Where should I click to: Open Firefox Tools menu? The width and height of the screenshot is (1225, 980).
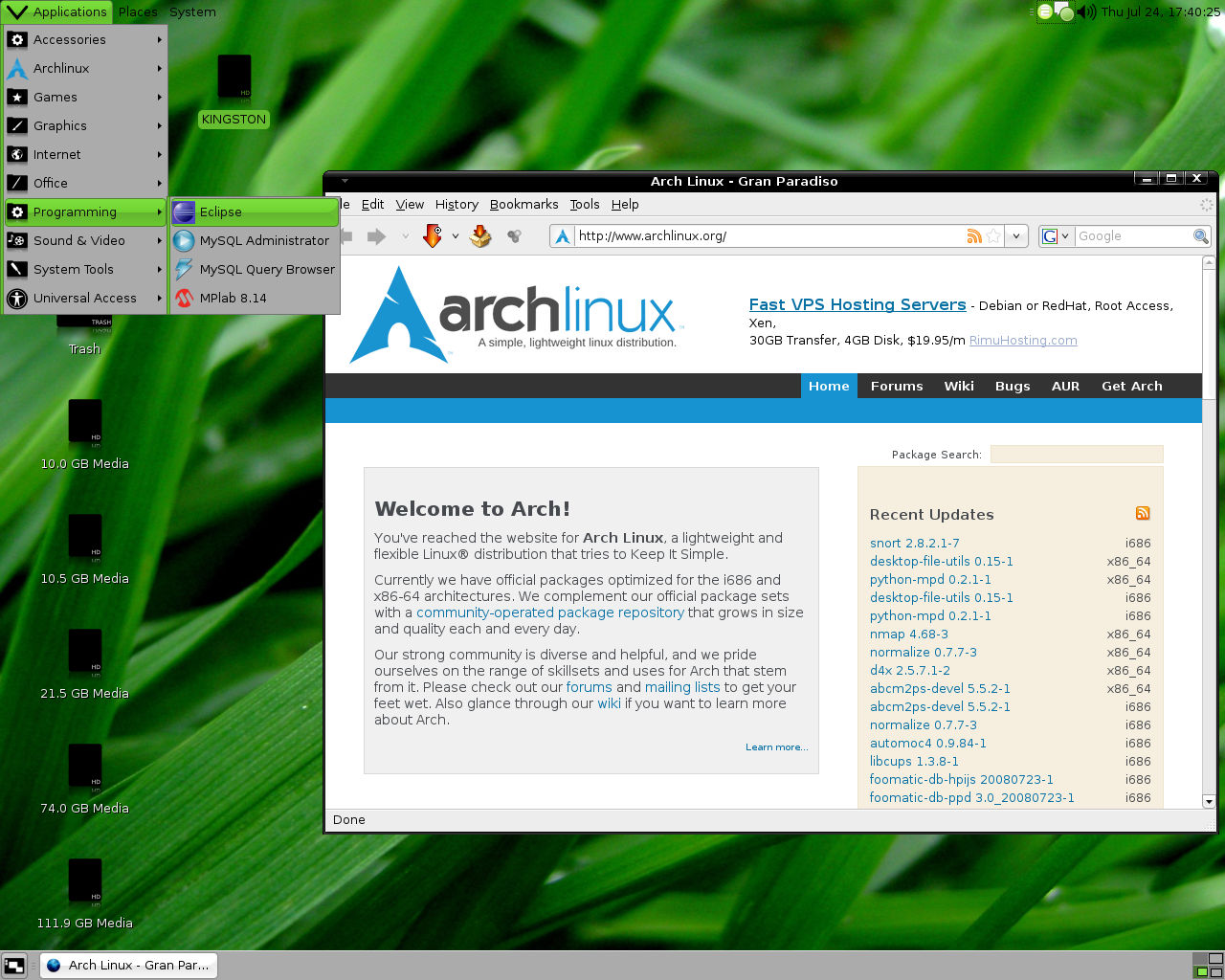[x=585, y=204]
